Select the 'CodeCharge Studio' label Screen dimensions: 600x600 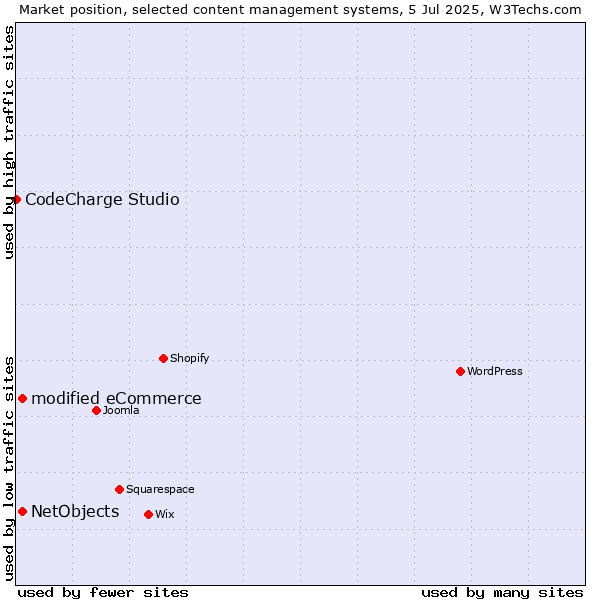click(102, 200)
